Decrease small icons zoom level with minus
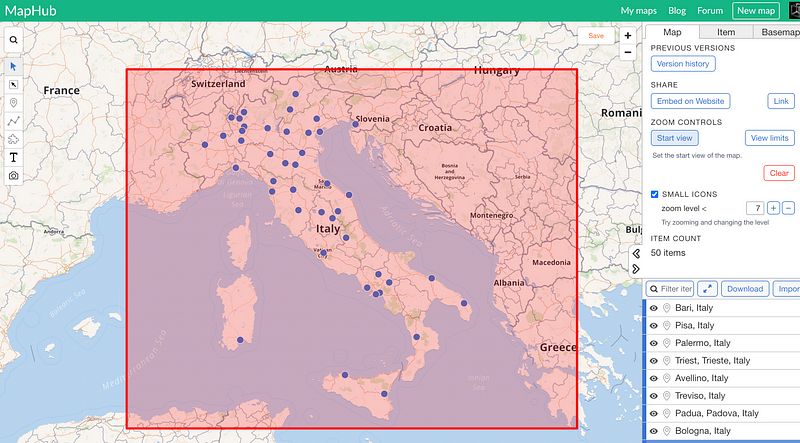Screen dimensions: 800x443 coord(788,207)
